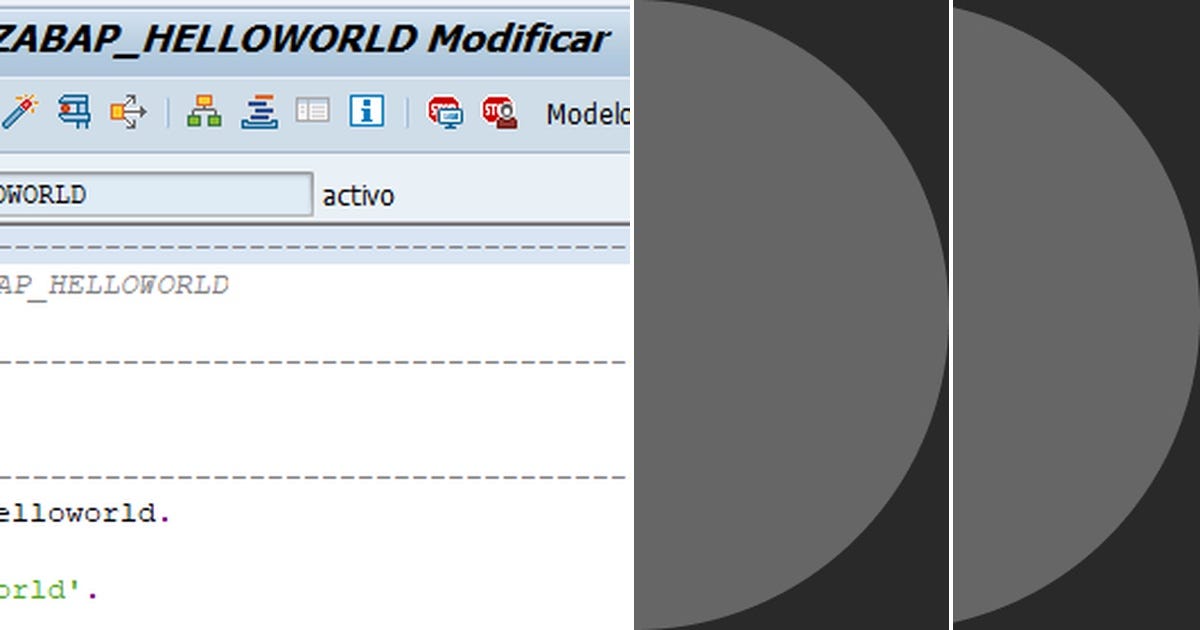Open program information via blue info icon
Screen dimensions: 1200x630
(x=366, y=111)
